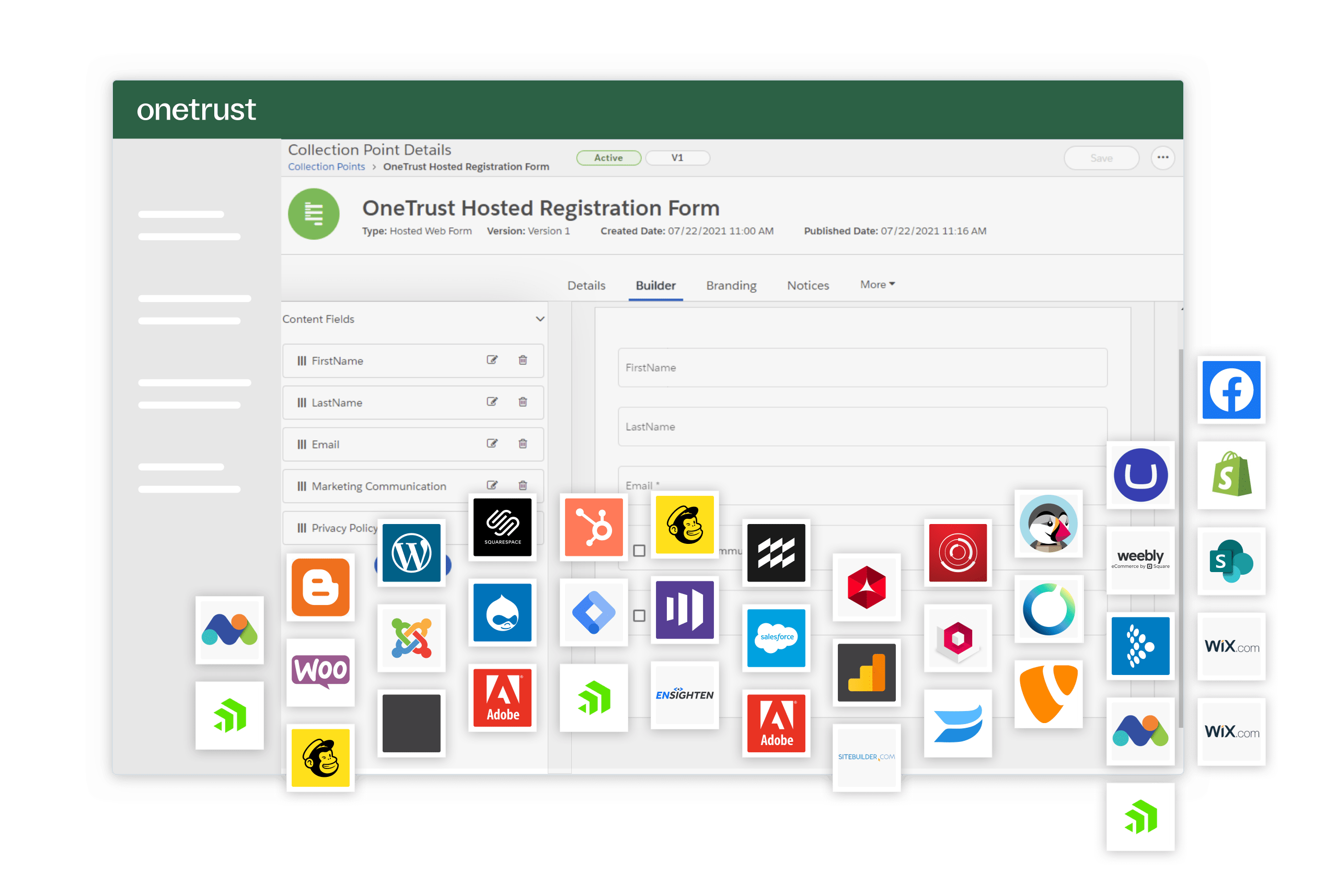
Task: Edit the Email content field
Action: tap(491, 444)
